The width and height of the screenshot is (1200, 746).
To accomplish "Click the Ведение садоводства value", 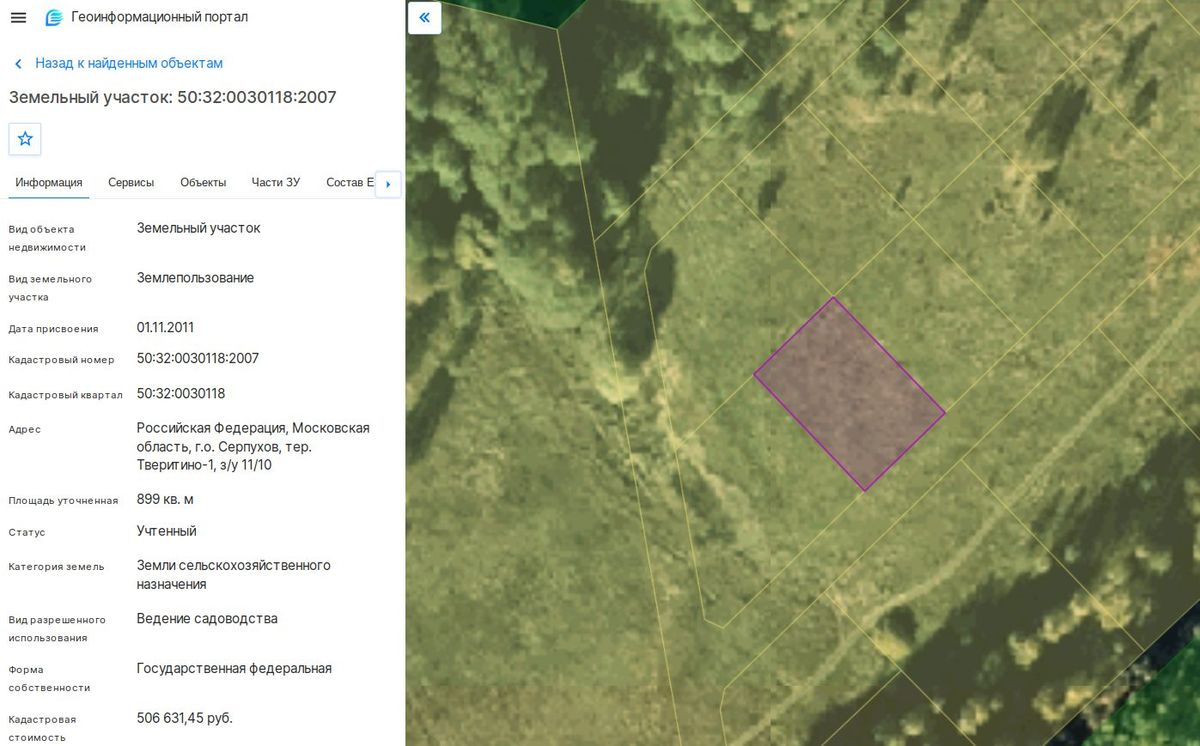I will [207, 618].
